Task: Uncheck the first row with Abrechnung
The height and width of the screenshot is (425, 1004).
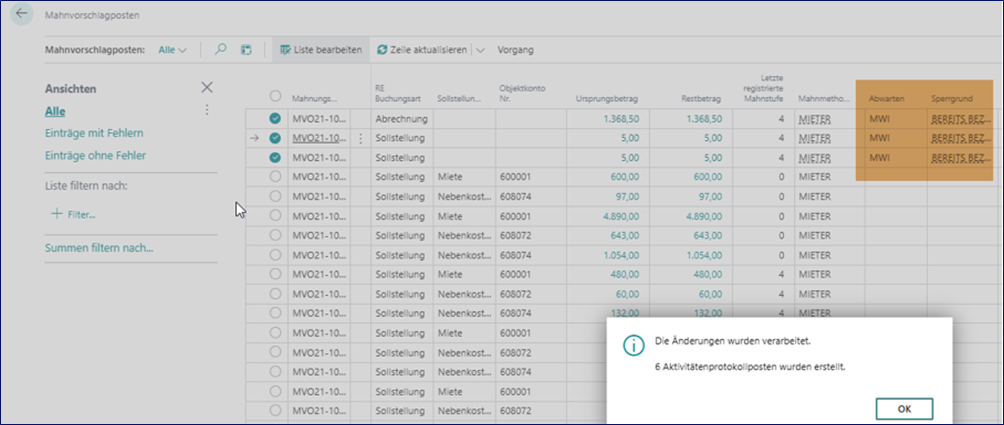Action: [275, 119]
